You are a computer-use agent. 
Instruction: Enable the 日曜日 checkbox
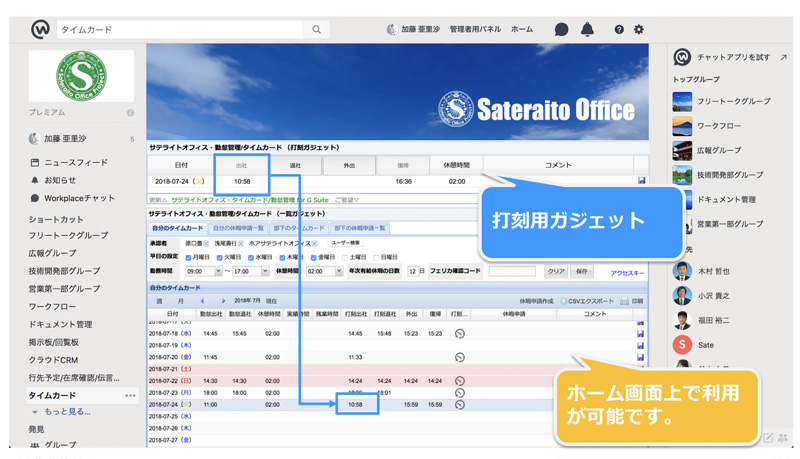[376, 258]
